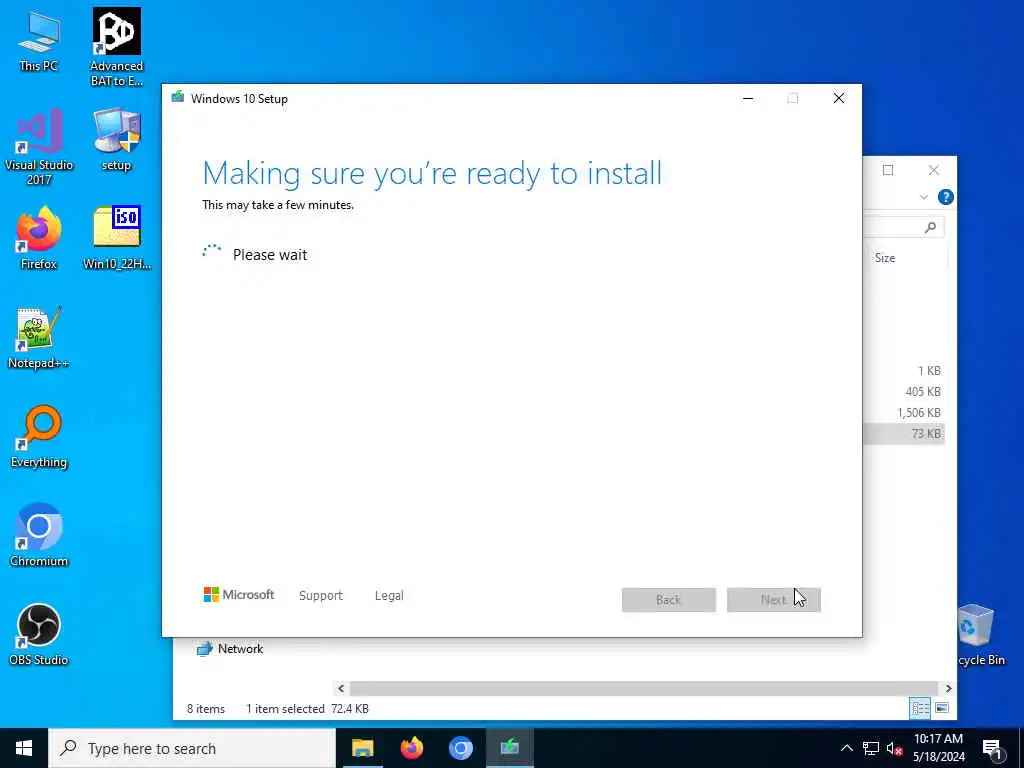Click the Type here to search box
Viewport: 1024px width, 768px height.
tap(192, 748)
